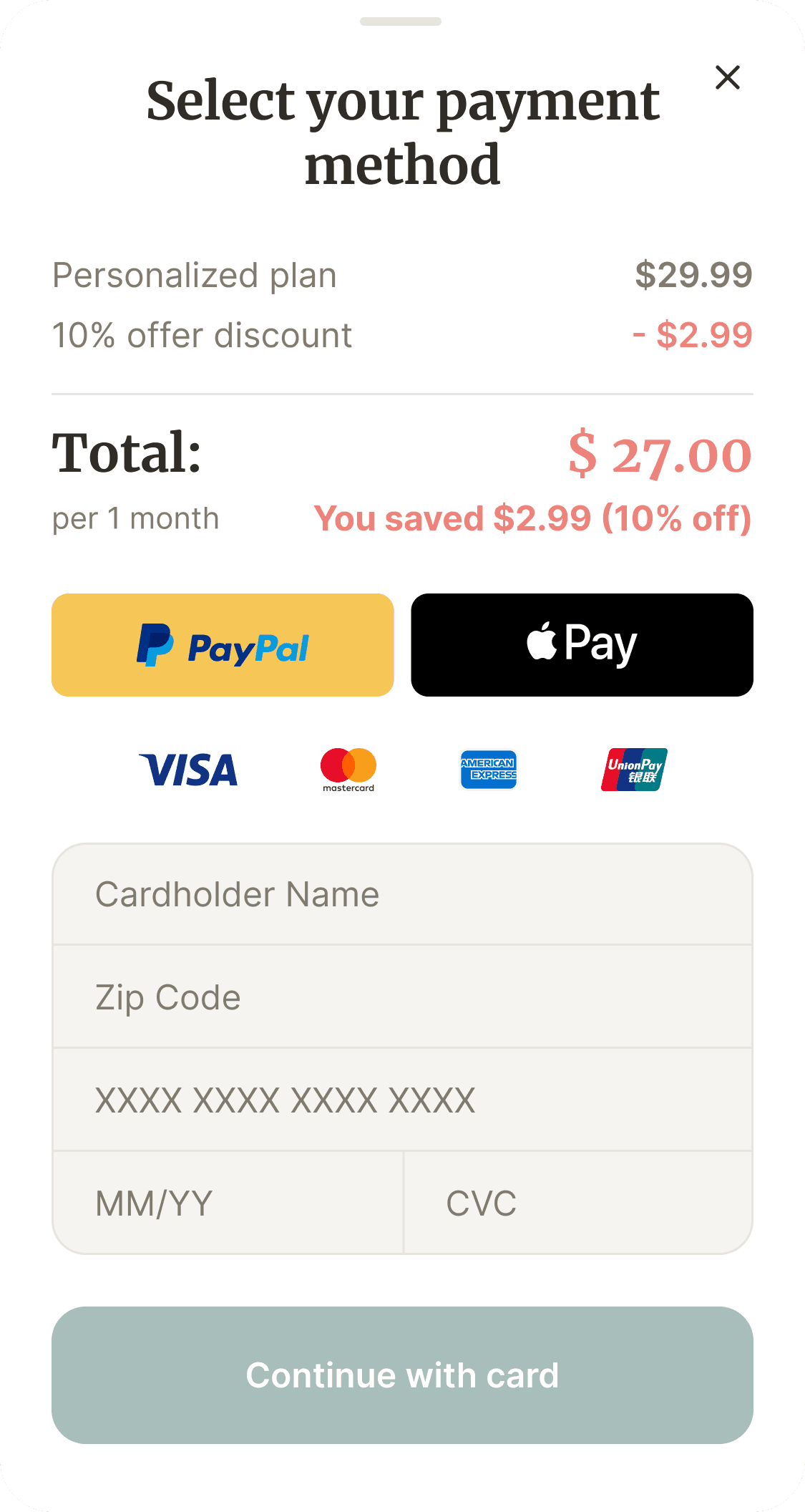Focus the Cardholder Name field
The image size is (805, 1512).
pyautogui.click(x=402, y=895)
